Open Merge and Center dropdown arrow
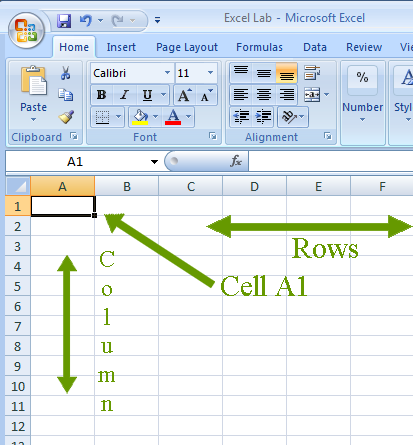The height and width of the screenshot is (445, 413). point(326,95)
